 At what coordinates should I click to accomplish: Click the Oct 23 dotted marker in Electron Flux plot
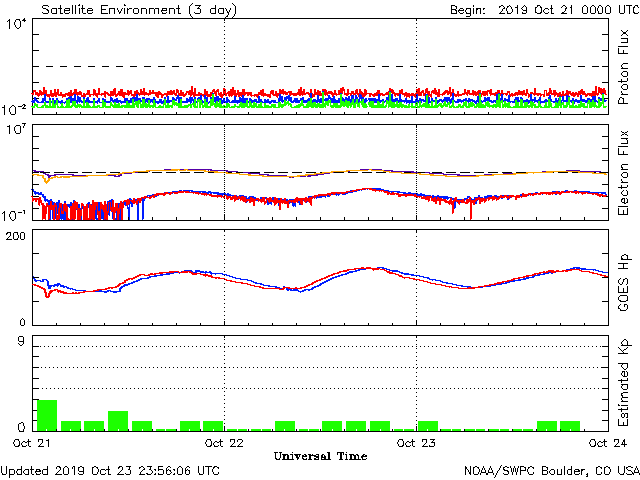pos(416,172)
